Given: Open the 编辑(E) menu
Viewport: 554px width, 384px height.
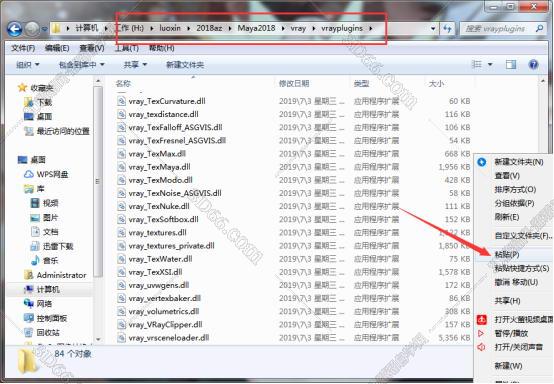Looking at the screenshot, I should coord(57,48).
